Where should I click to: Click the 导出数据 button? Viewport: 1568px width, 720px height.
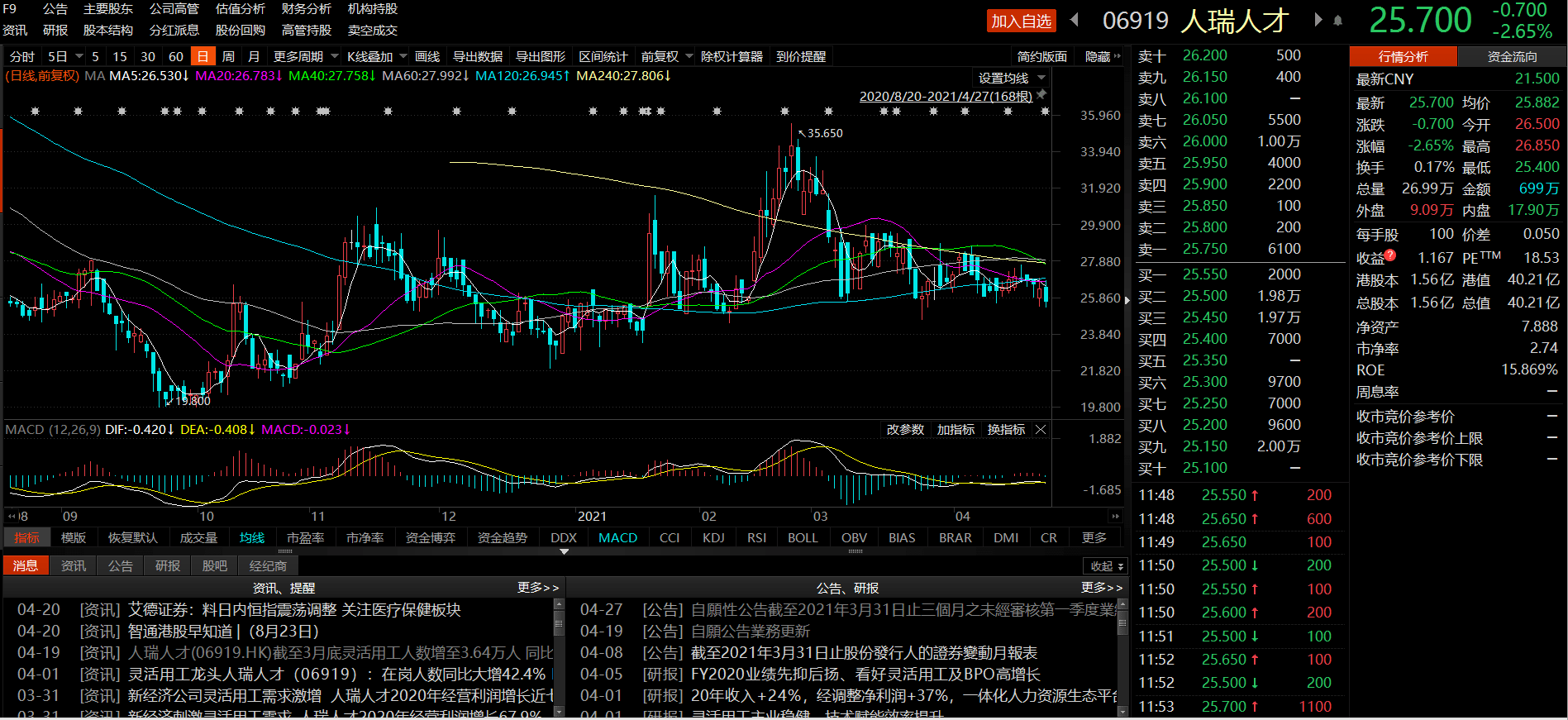point(478,56)
